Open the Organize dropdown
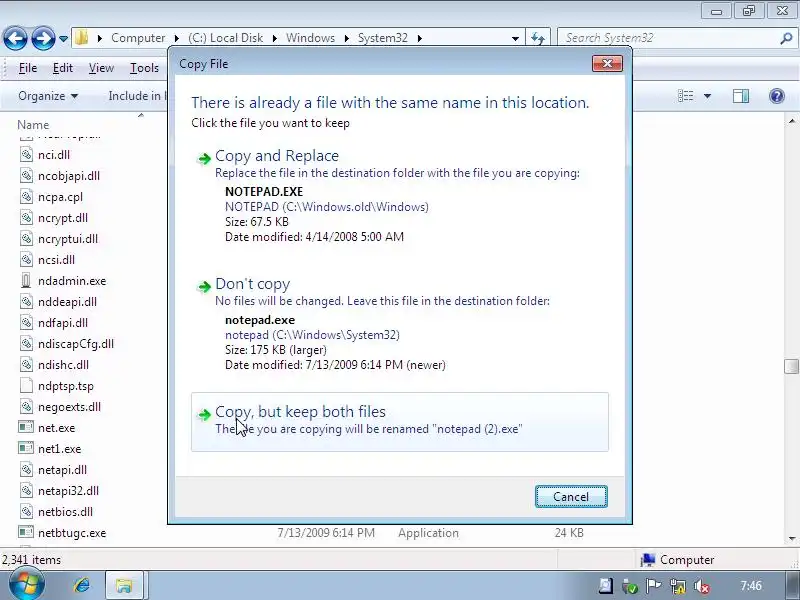 (48, 96)
